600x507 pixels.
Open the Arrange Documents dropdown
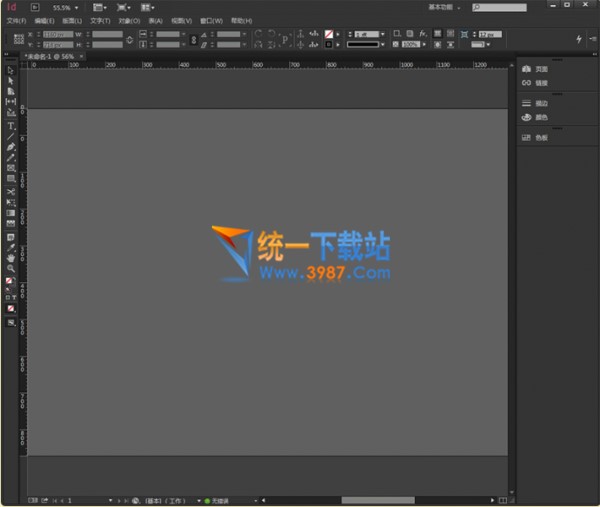[147, 7]
